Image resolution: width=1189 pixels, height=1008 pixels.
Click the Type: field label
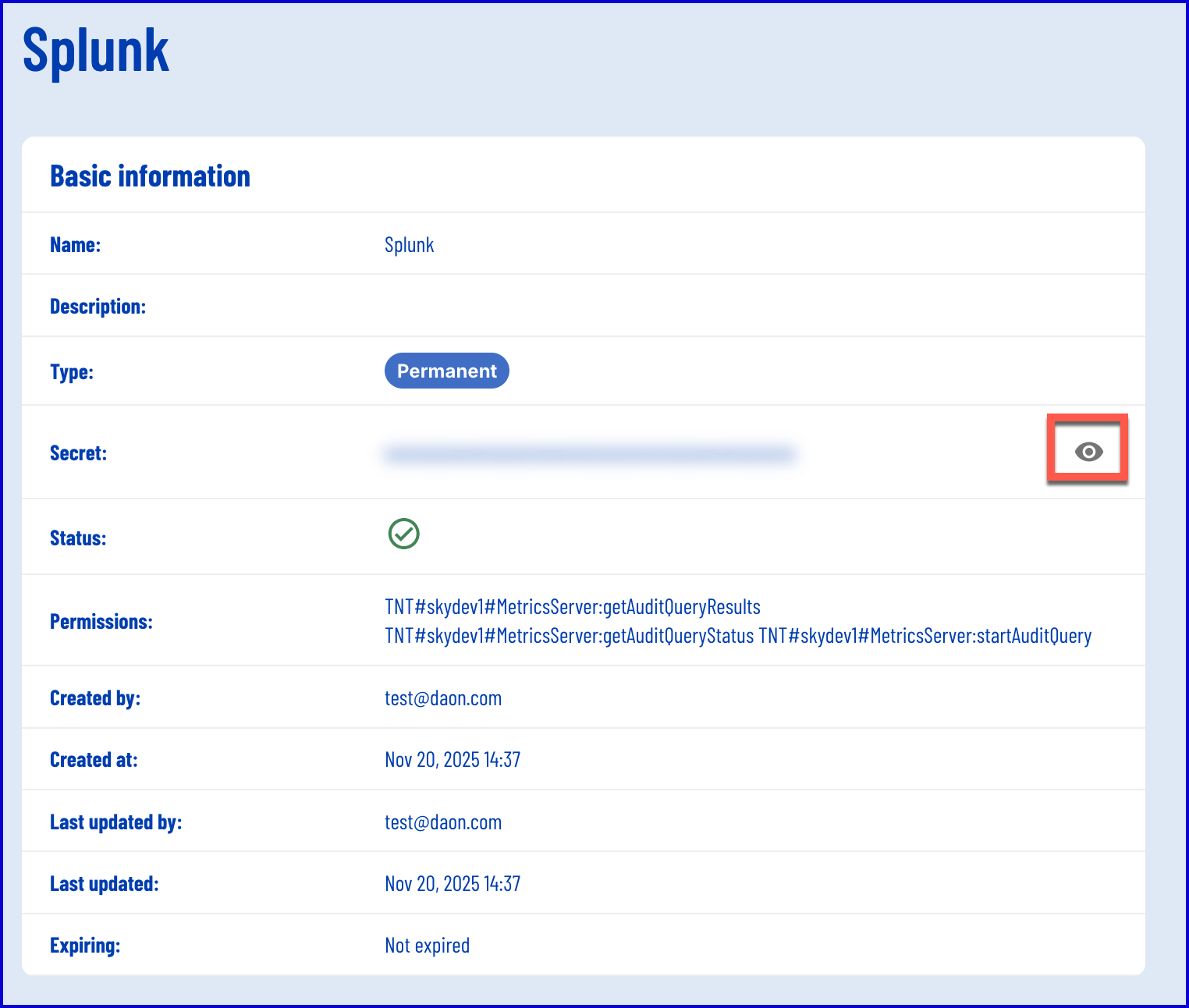pos(72,372)
